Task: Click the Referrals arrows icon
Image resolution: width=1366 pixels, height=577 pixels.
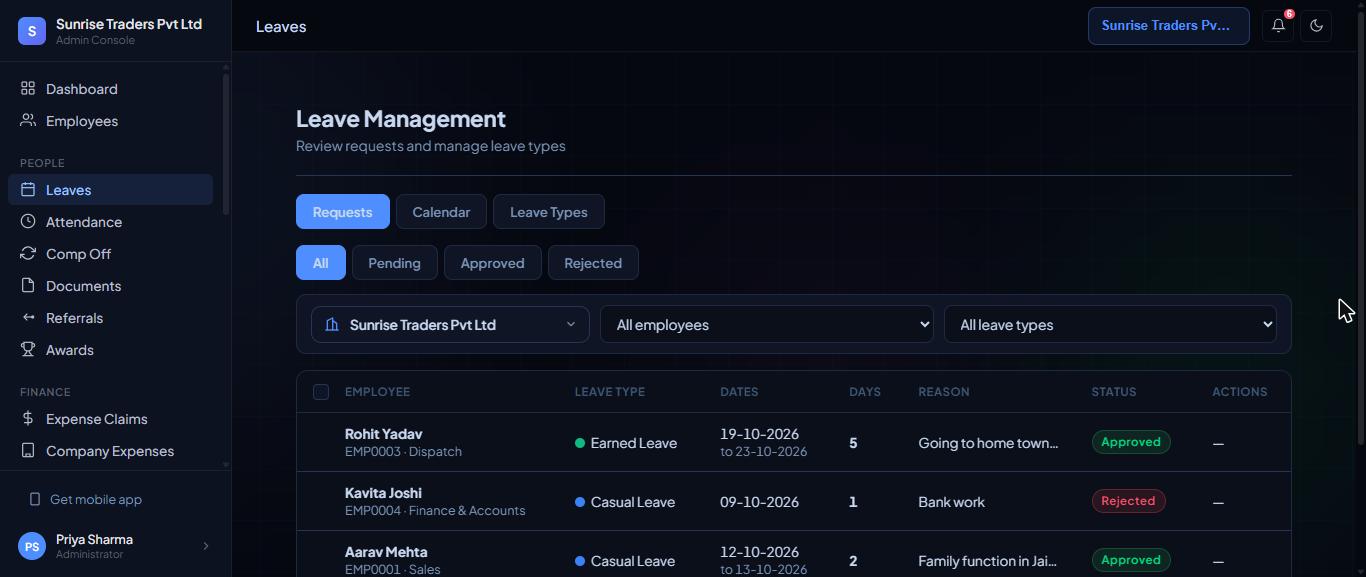Action: (28, 318)
